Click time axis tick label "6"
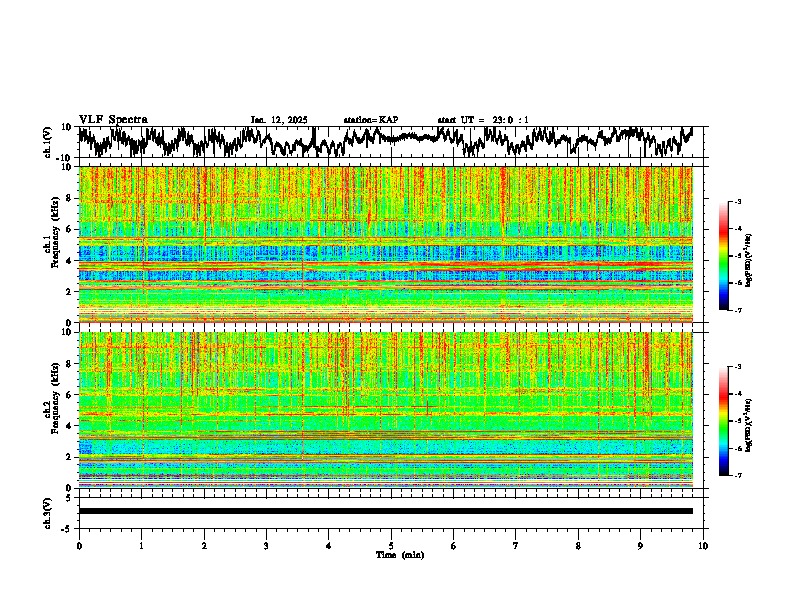 point(454,546)
